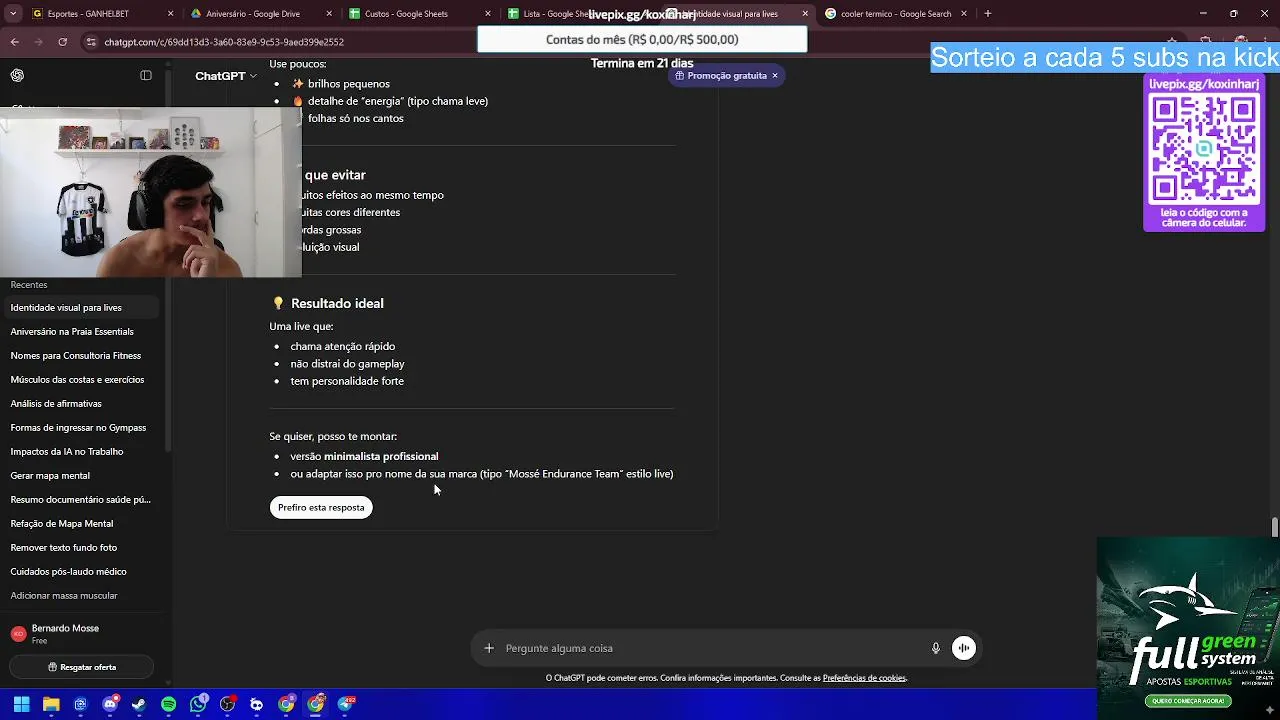
Task: Switch to cooler termico Google Search tab
Action: (896, 14)
